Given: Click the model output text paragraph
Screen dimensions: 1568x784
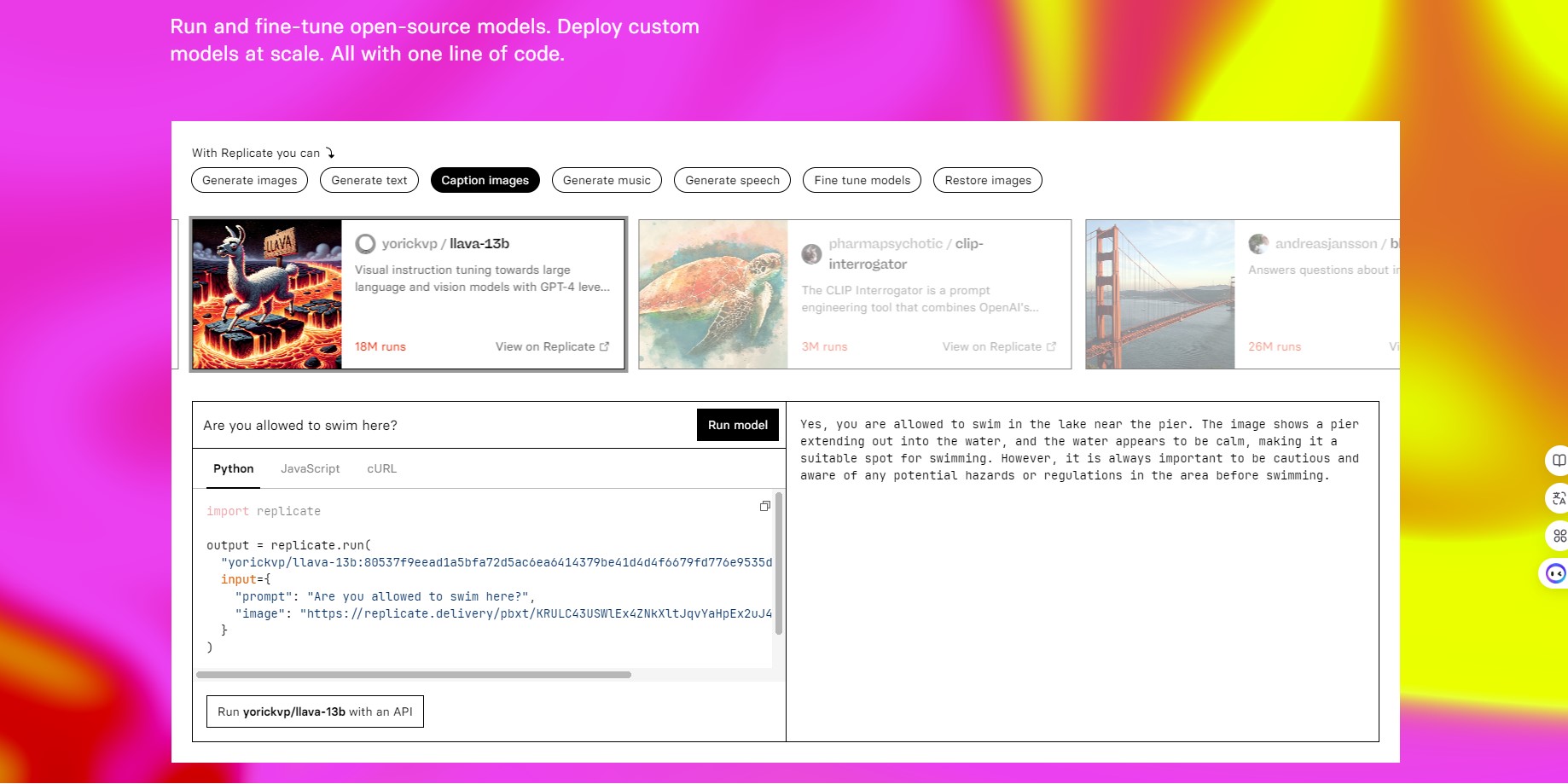Looking at the screenshot, I should tap(1079, 450).
